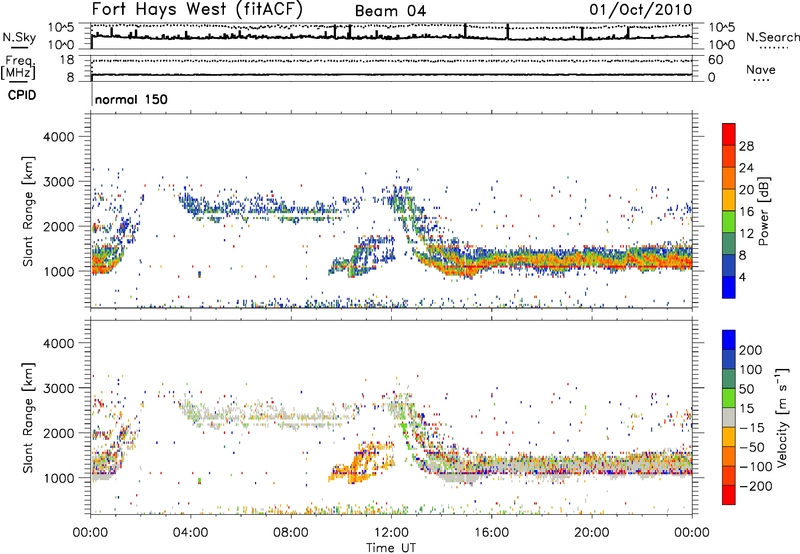Click the power colorbar value 4
Image resolution: width=800 pixels, height=554 pixels.
click(x=742, y=277)
